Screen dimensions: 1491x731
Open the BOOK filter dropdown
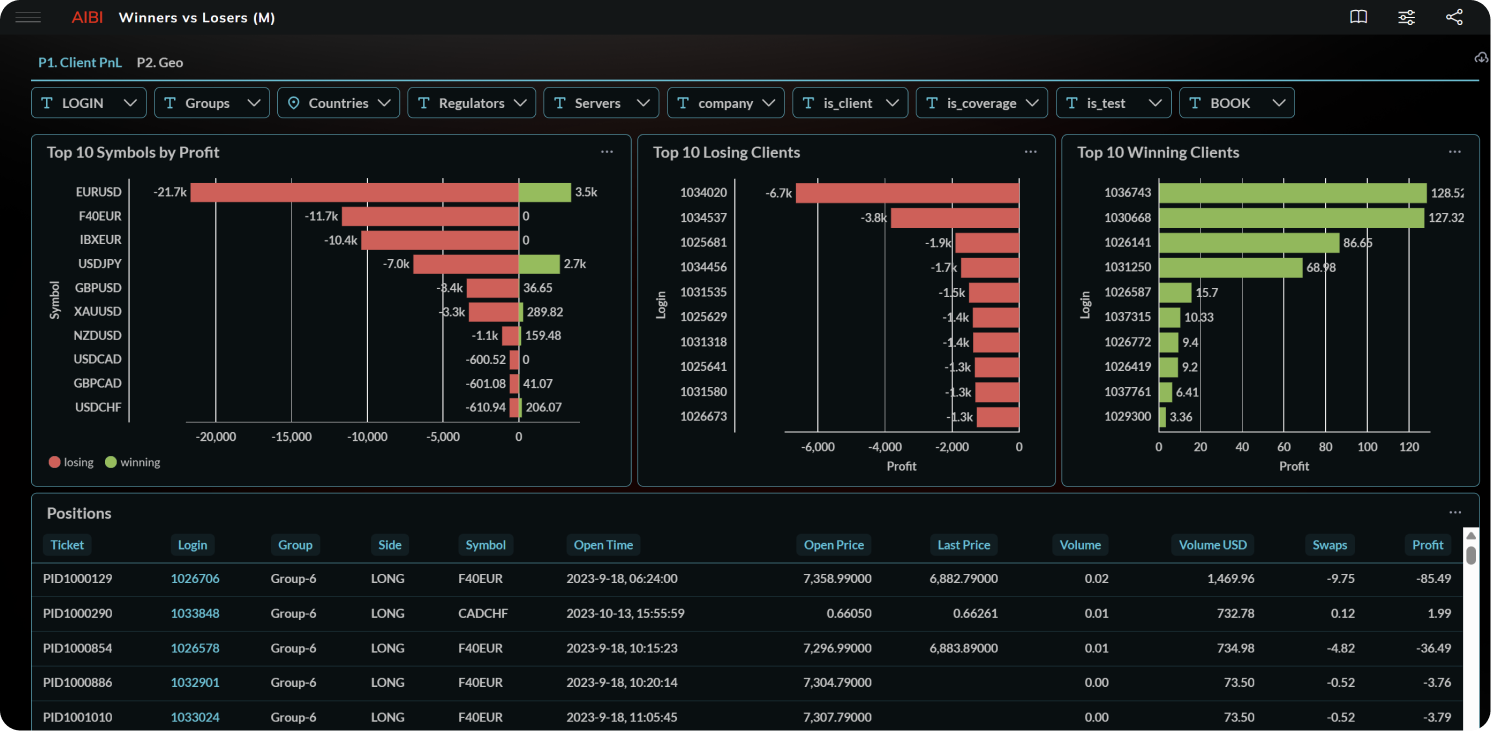pos(1237,103)
